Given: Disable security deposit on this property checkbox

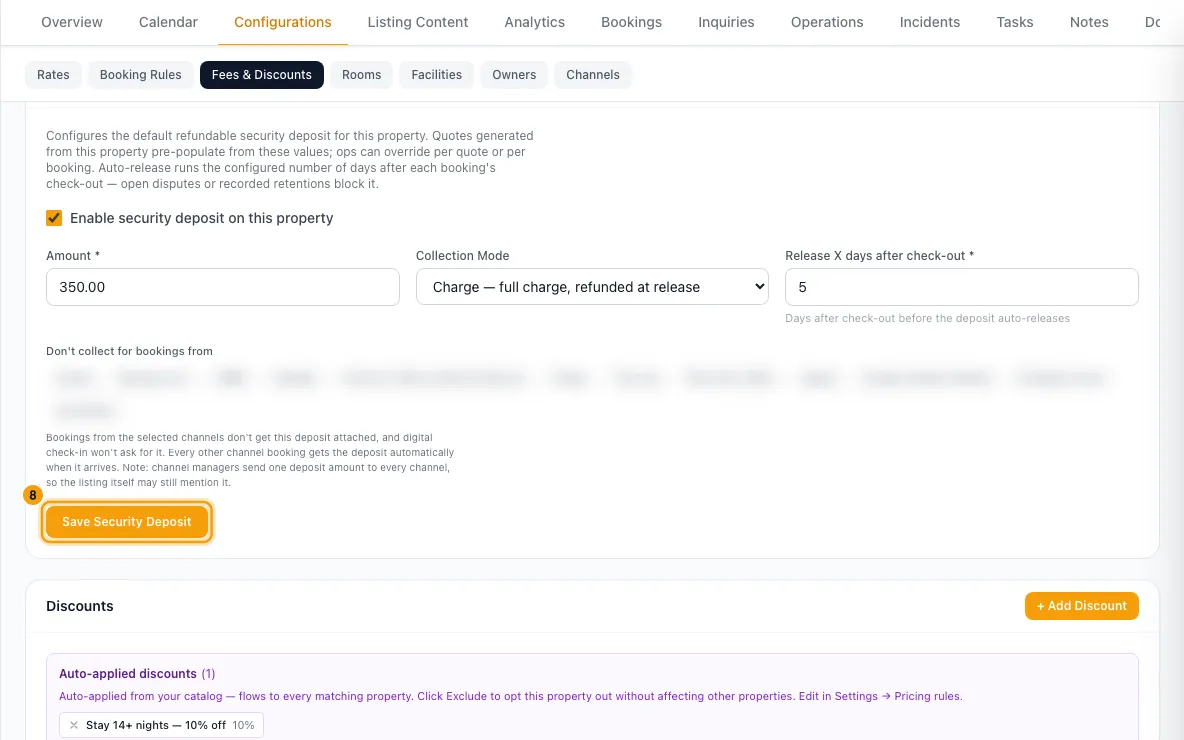Looking at the screenshot, I should 54,218.
